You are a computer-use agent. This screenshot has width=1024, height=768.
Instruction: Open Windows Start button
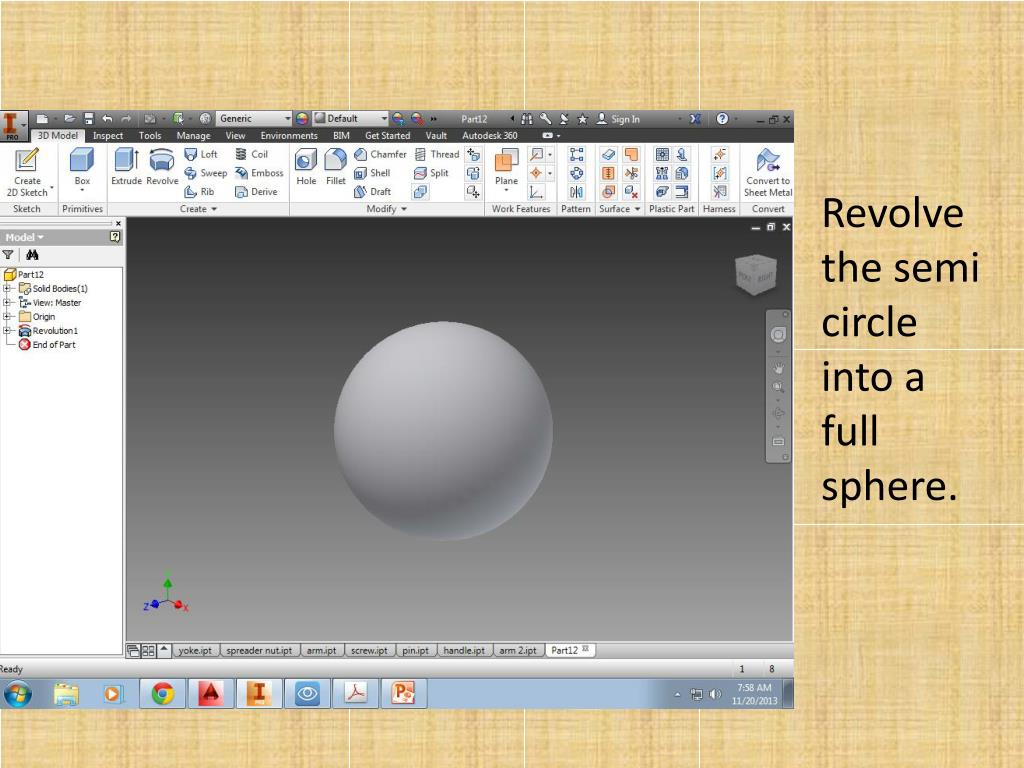(x=18, y=694)
